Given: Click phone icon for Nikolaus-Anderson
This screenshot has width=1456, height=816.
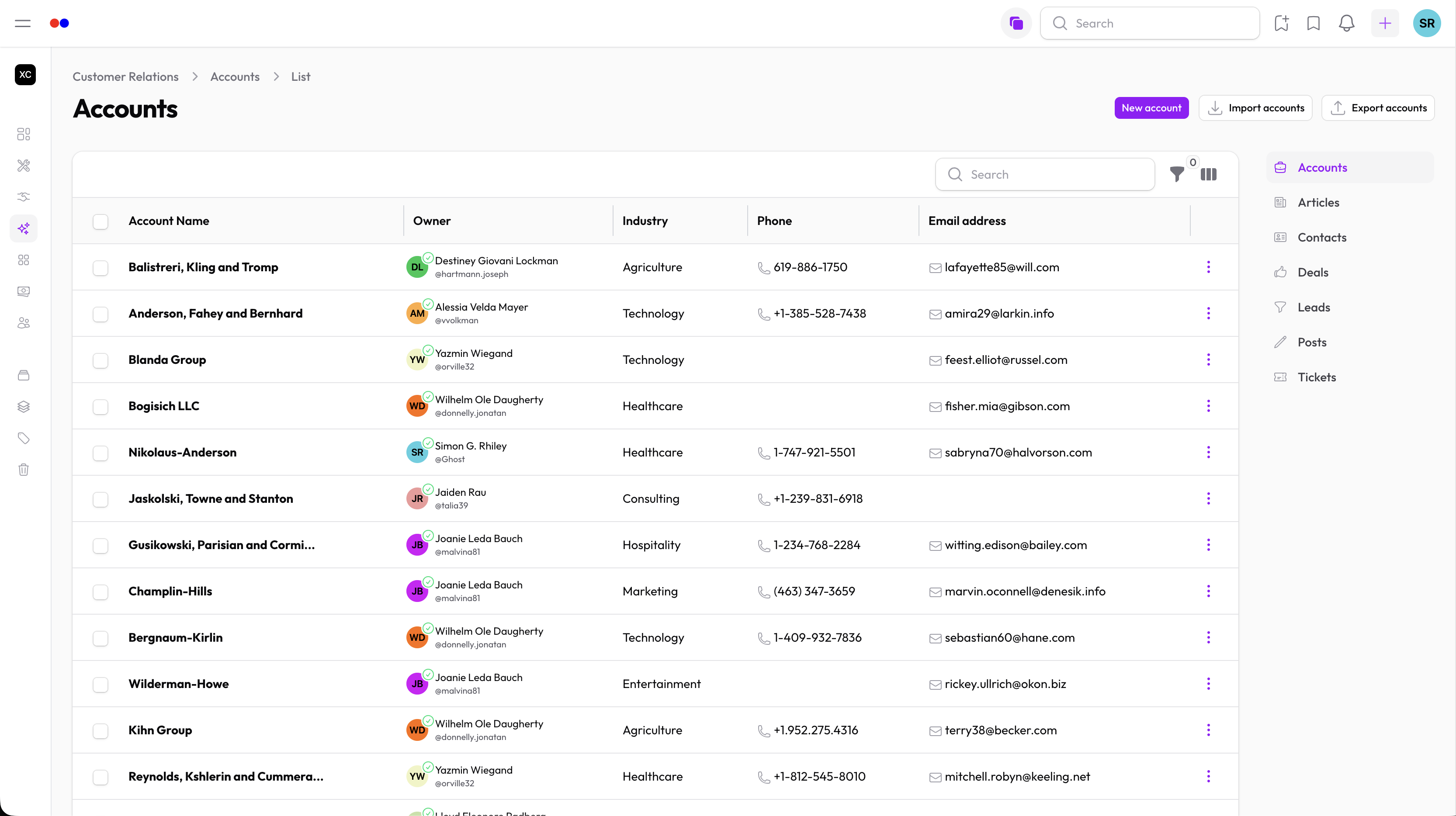Looking at the screenshot, I should tap(763, 453).
